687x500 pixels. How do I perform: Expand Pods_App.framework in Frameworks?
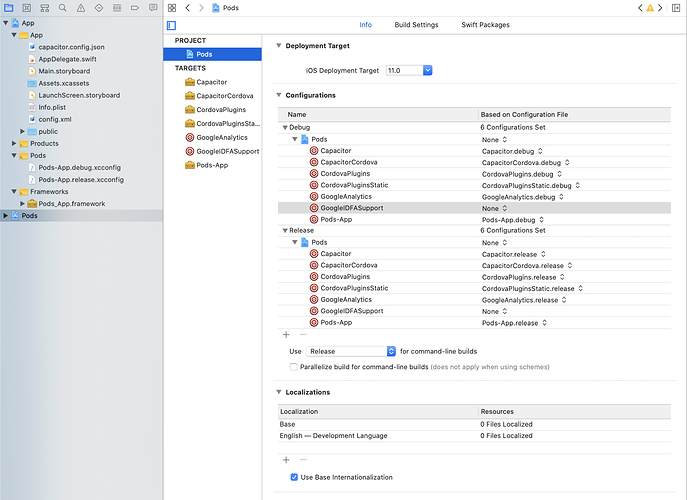point(22,204)
